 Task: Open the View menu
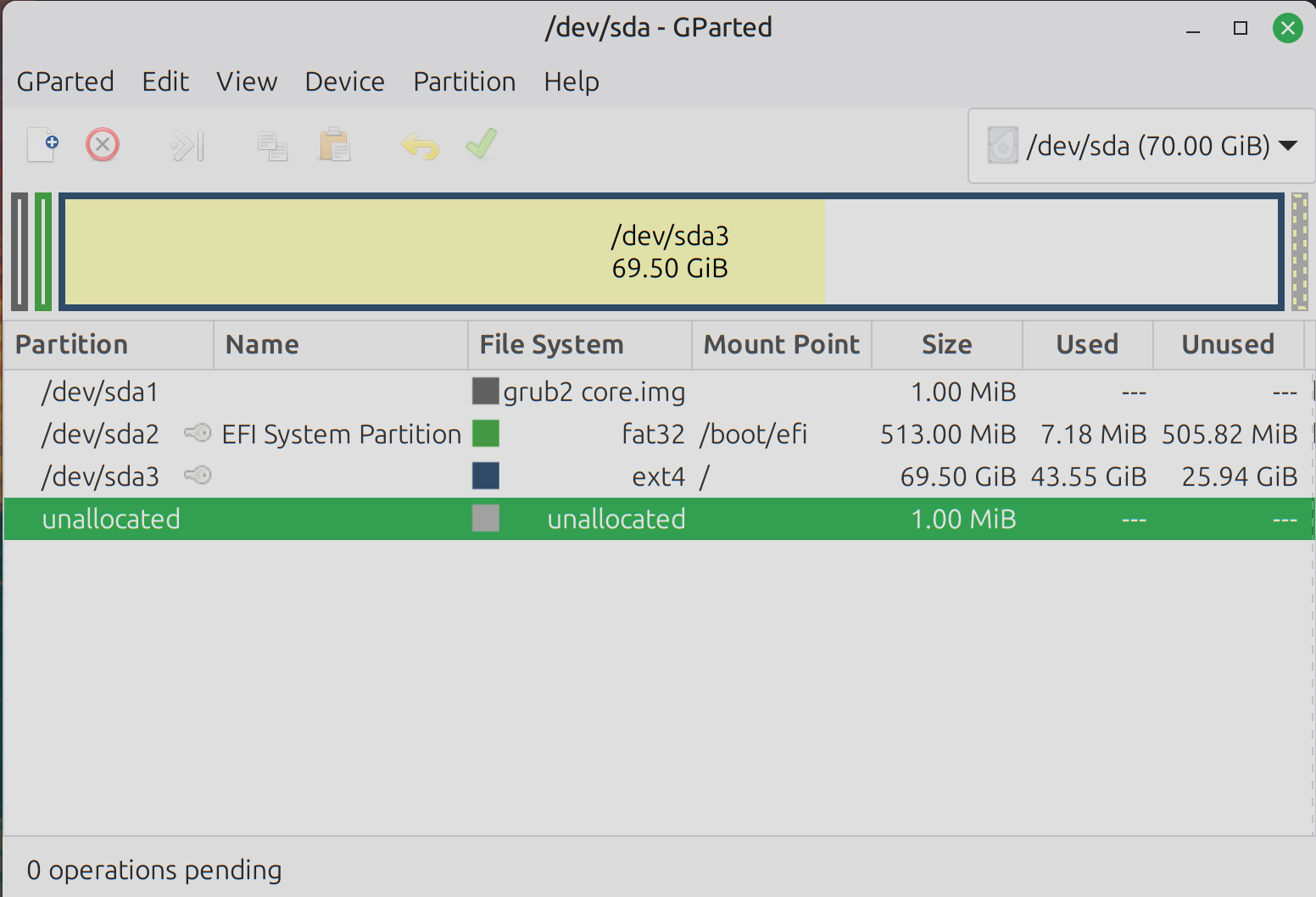pyautogui.click(x=247, y=81)
